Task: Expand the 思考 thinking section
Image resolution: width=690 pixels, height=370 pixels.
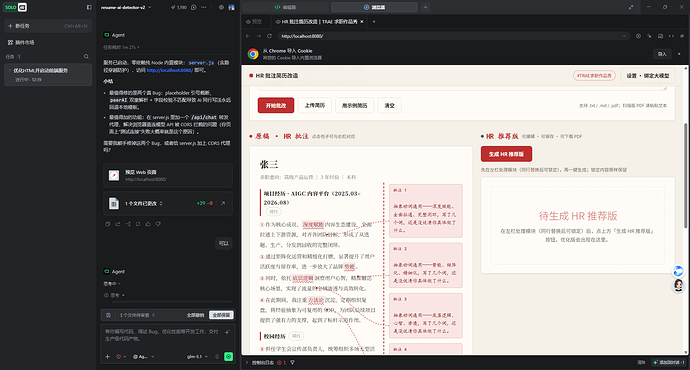Action: tap(114, 295)
